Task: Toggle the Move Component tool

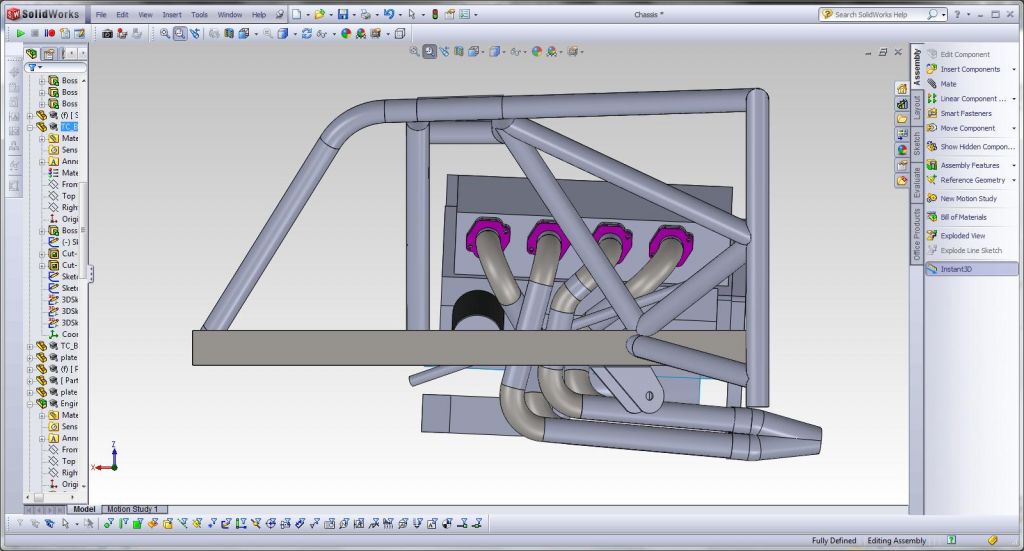Action: click(967, 128)
